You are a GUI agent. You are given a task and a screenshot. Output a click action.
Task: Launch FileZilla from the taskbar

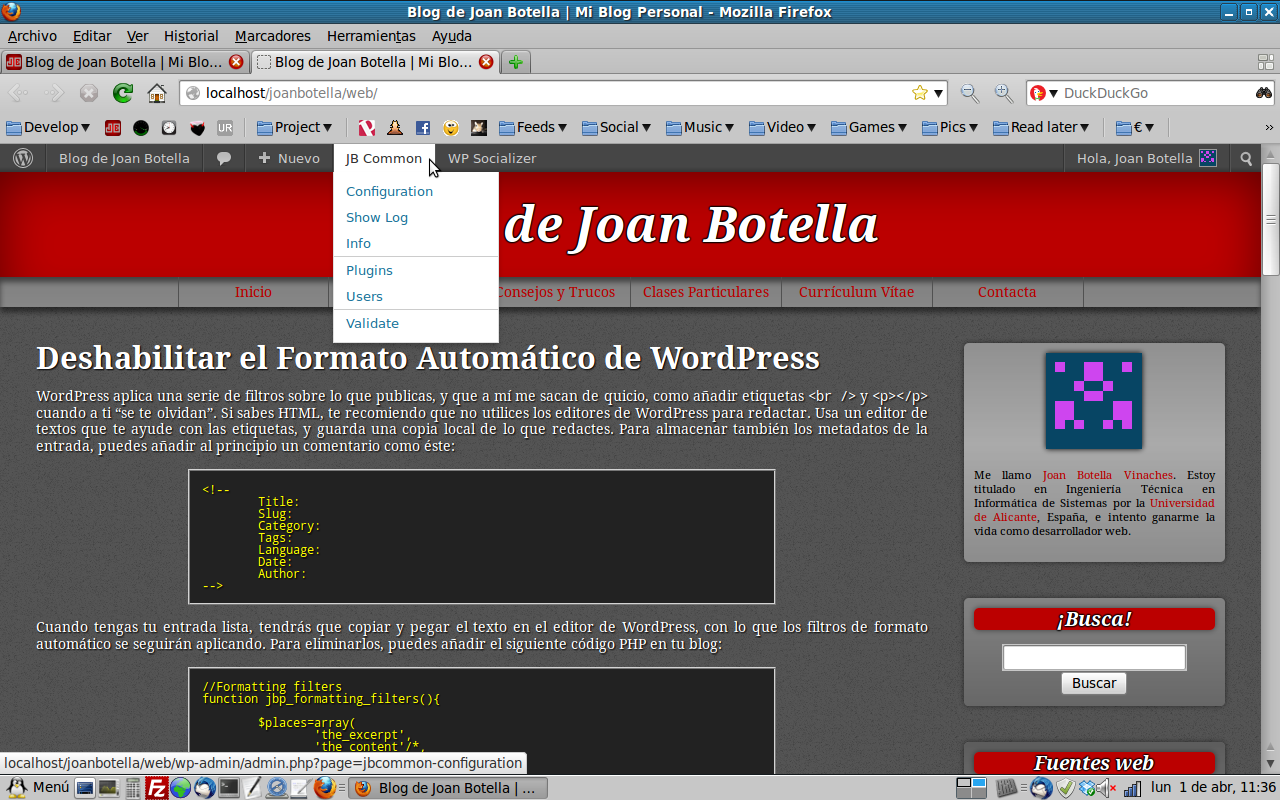coord(156,788)
